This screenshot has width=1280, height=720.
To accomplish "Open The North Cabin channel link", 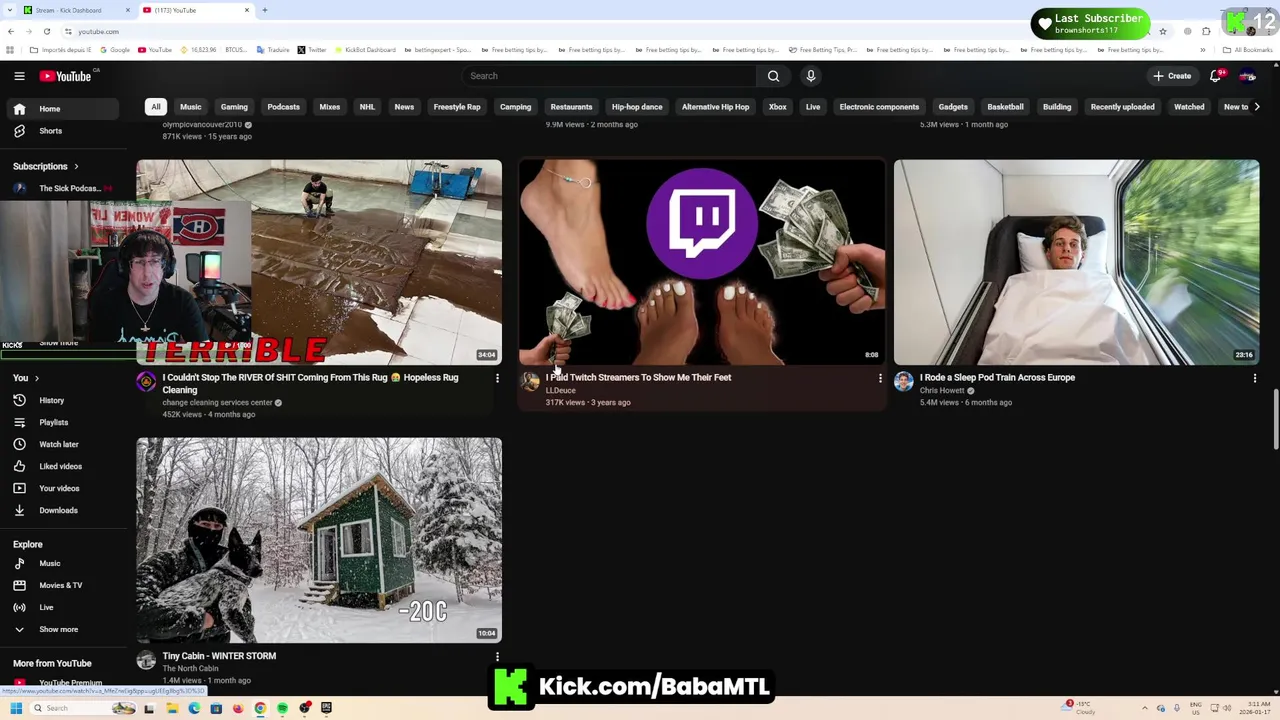I will coord(190,668).
